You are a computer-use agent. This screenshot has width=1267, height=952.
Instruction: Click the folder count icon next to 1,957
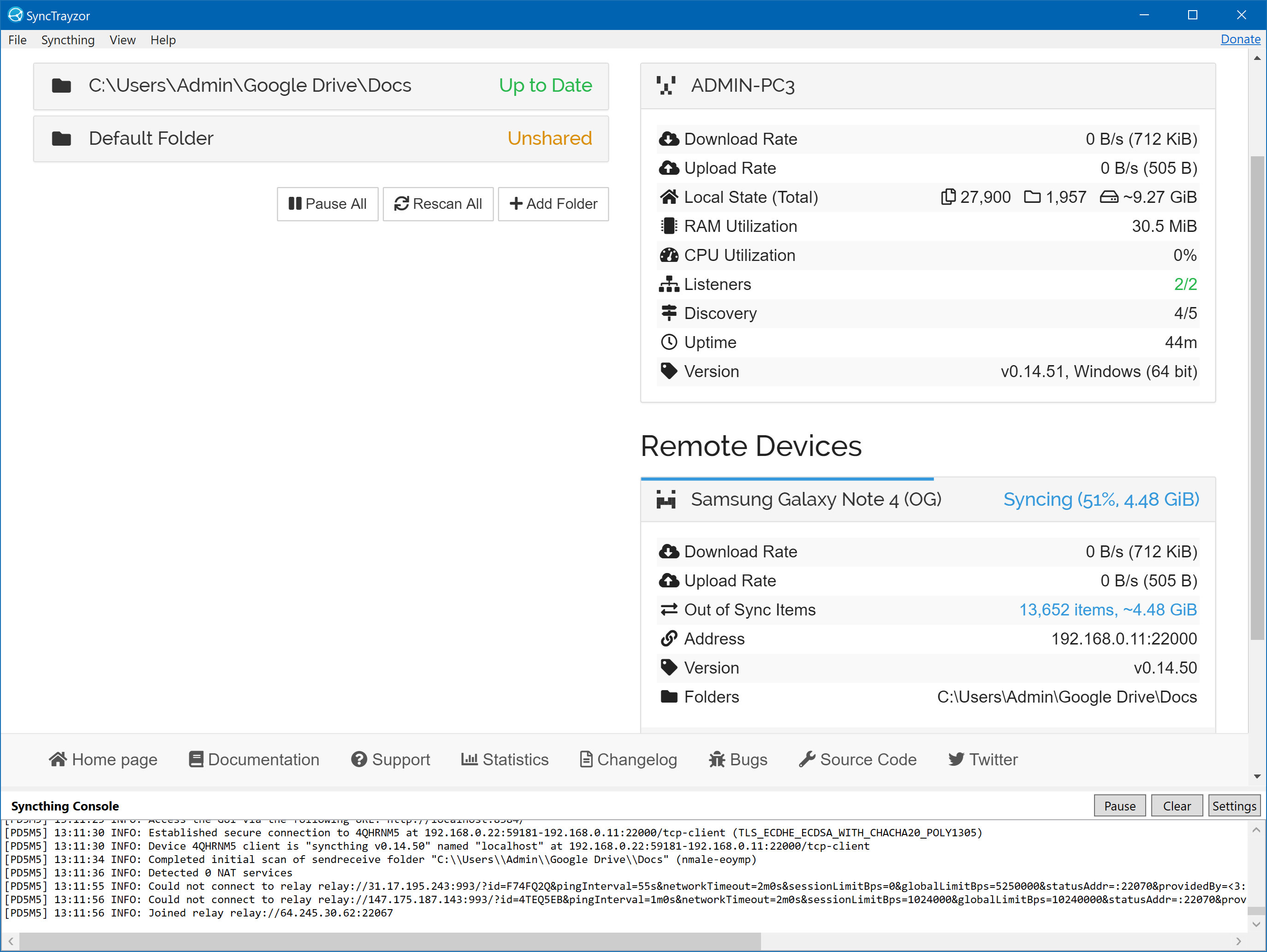pos(1032,197)
